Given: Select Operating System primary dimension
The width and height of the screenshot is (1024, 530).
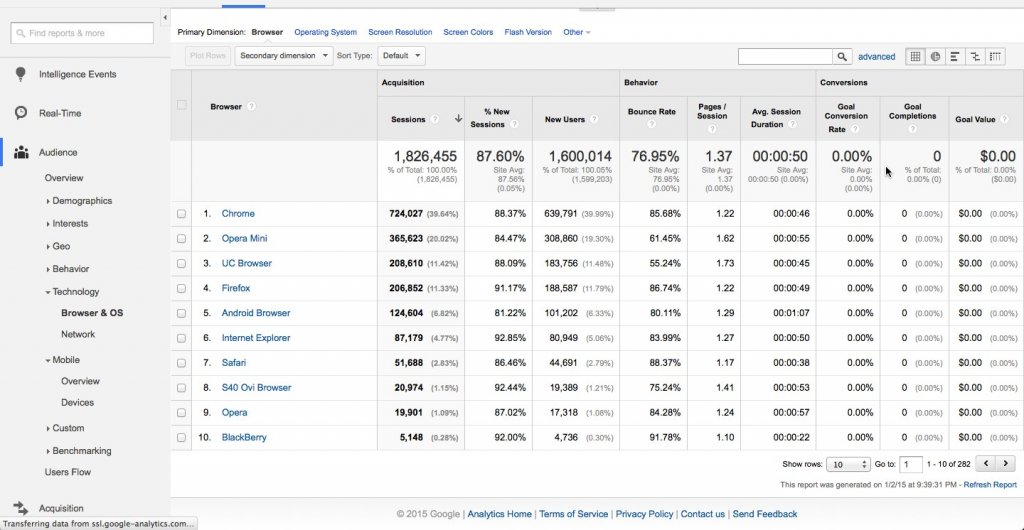Looking at the screenshot, I should pos(325,32).
